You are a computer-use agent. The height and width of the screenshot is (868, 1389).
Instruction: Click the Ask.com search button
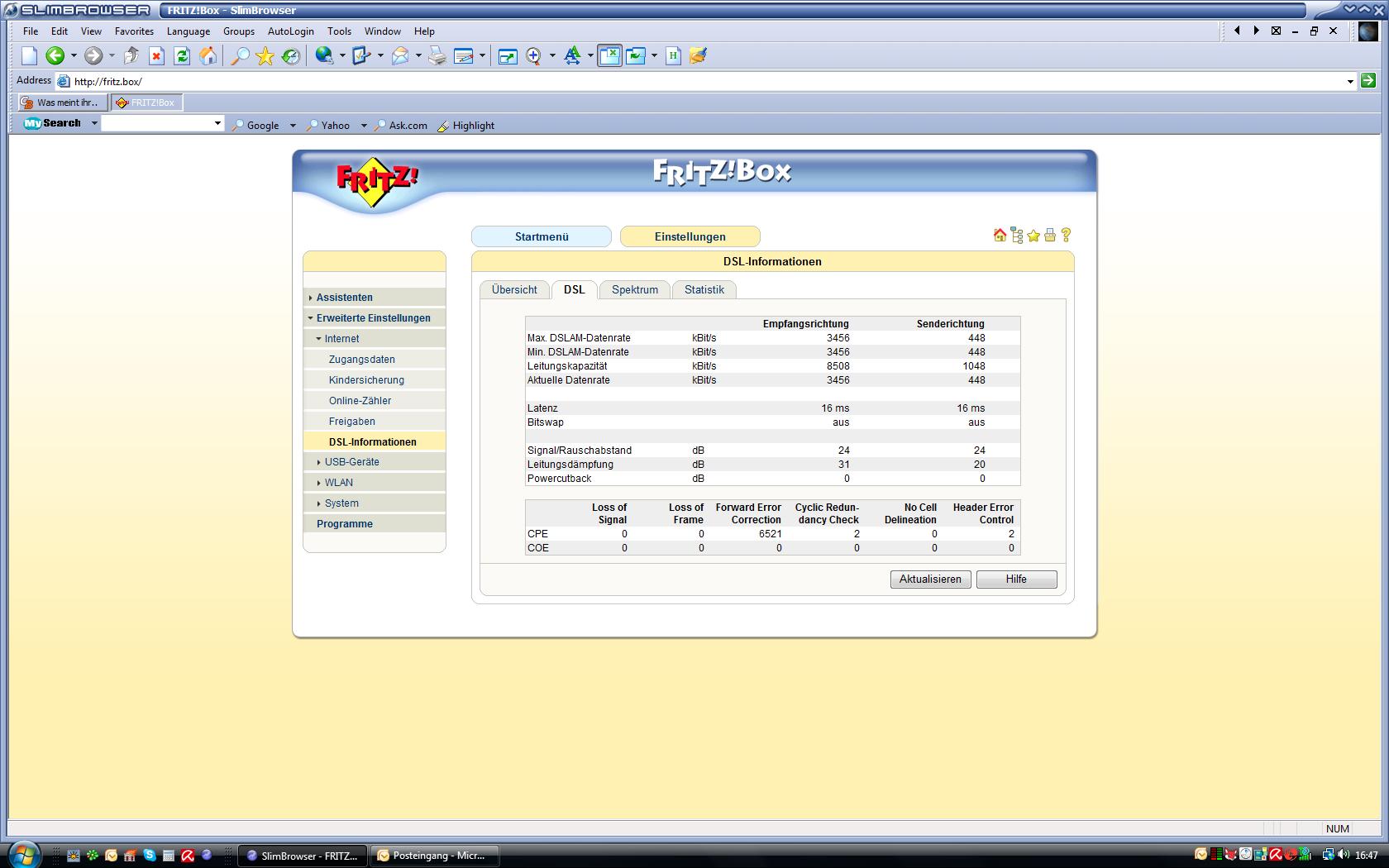[401, 126]
